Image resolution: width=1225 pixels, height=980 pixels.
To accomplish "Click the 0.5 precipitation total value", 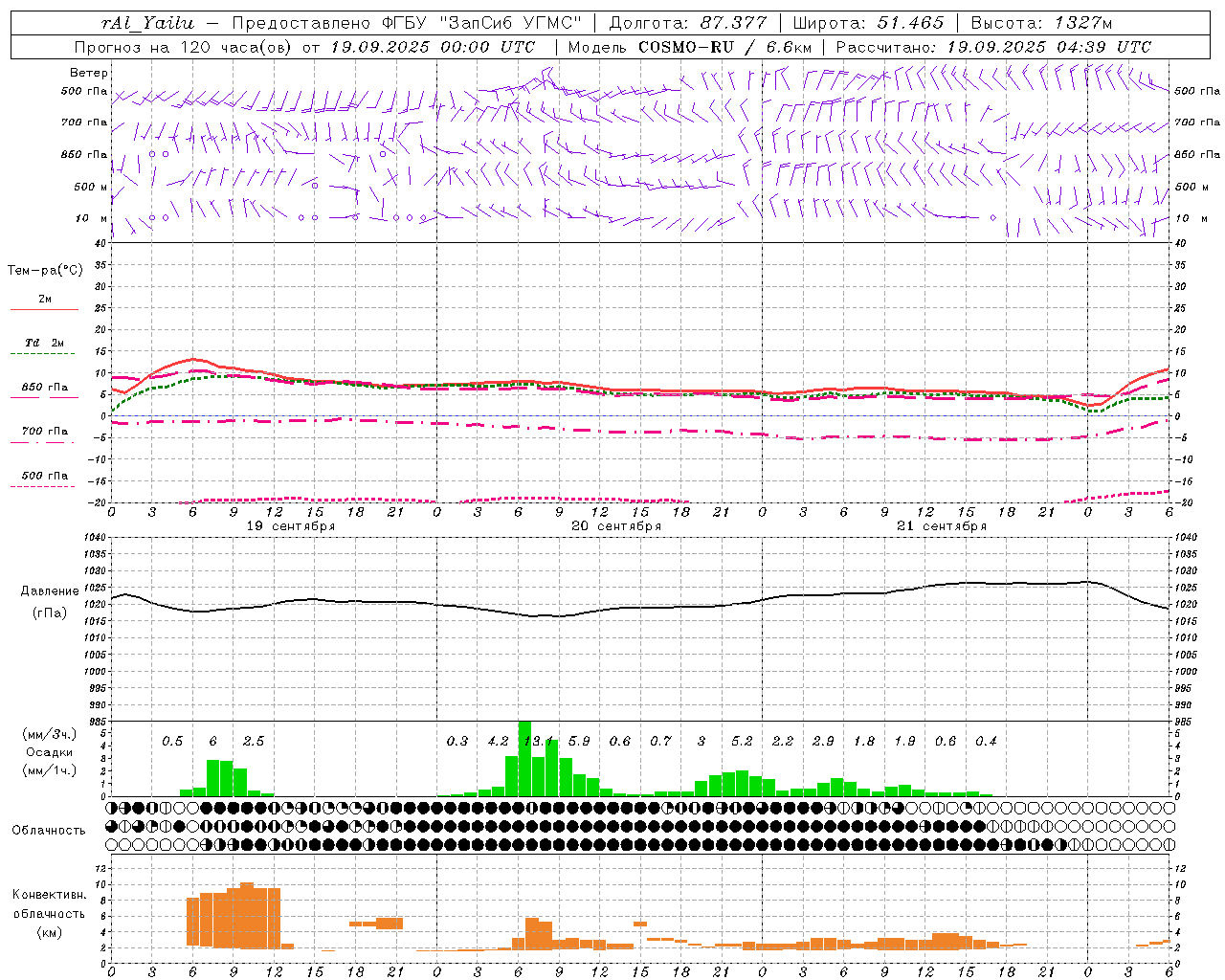I will point(172,742).
